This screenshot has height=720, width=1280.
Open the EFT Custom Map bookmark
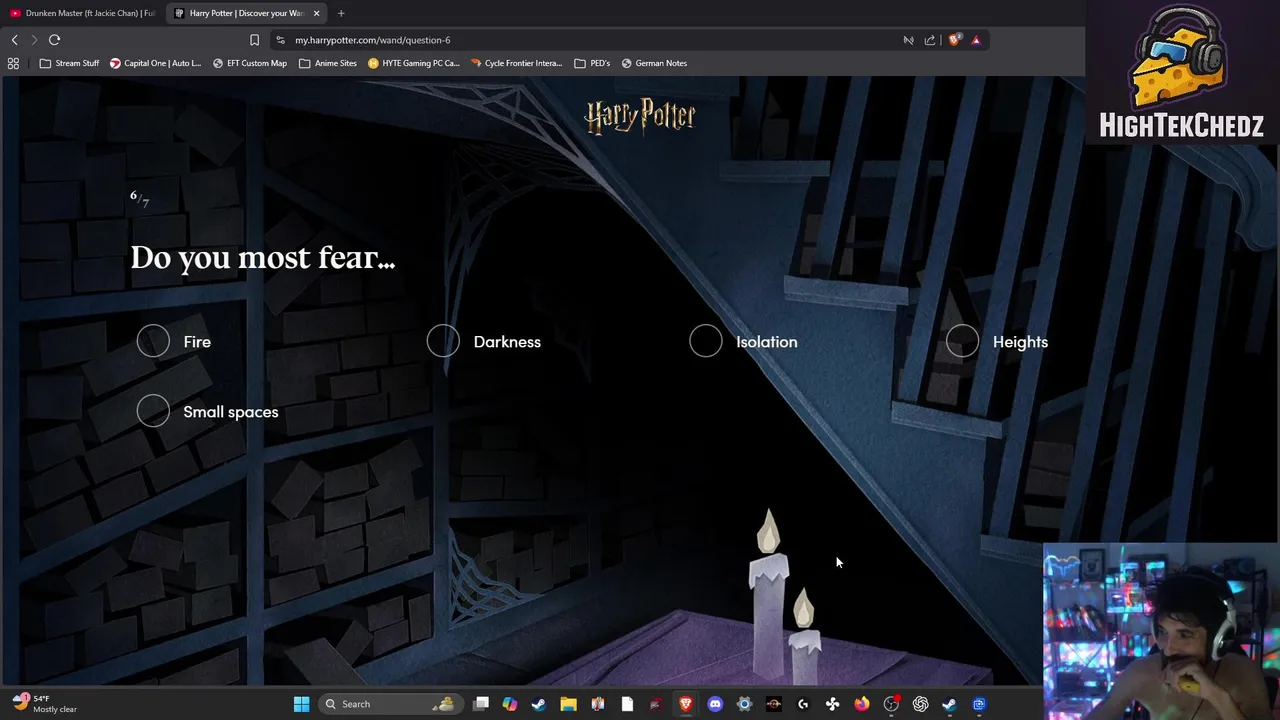pos(249,63)
